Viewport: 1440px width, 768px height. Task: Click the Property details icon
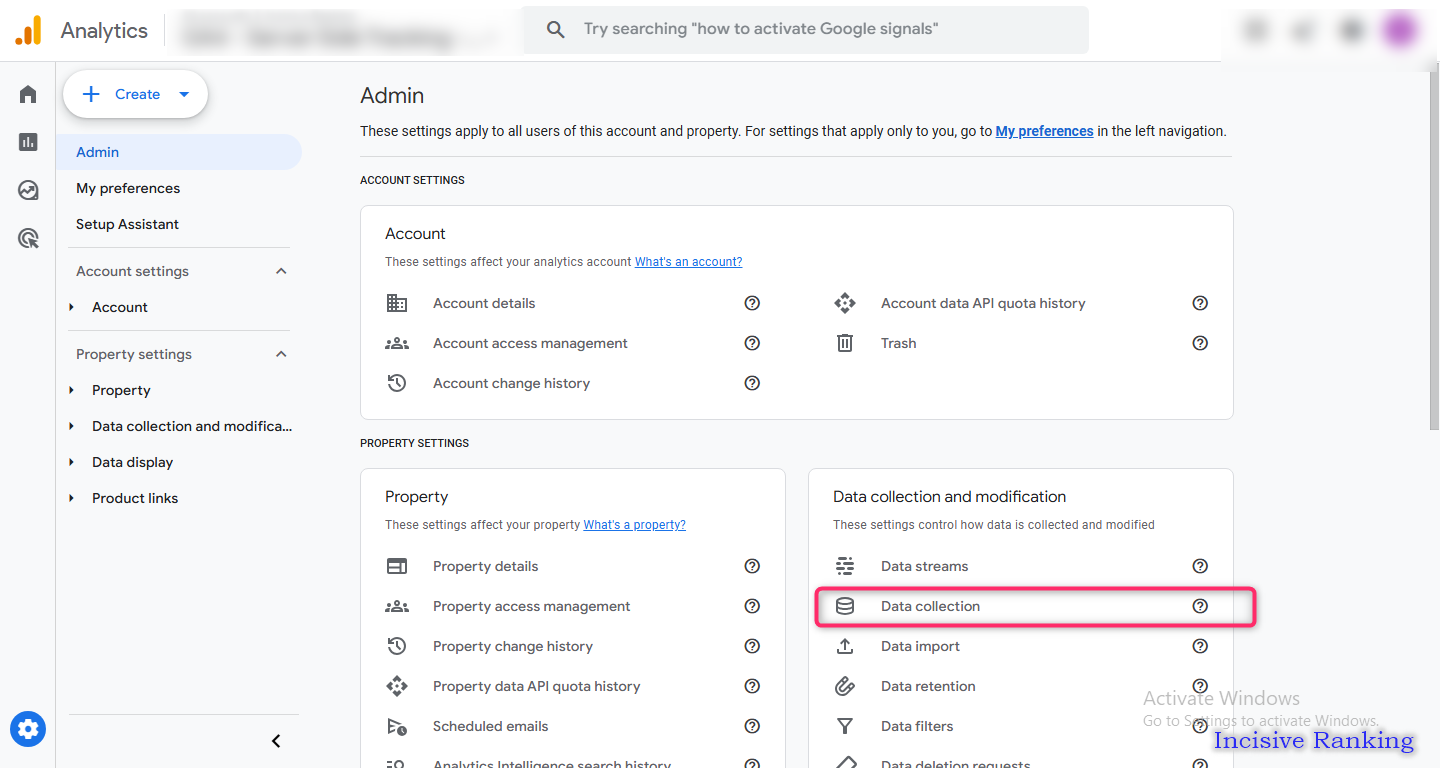tap(397, 566)
